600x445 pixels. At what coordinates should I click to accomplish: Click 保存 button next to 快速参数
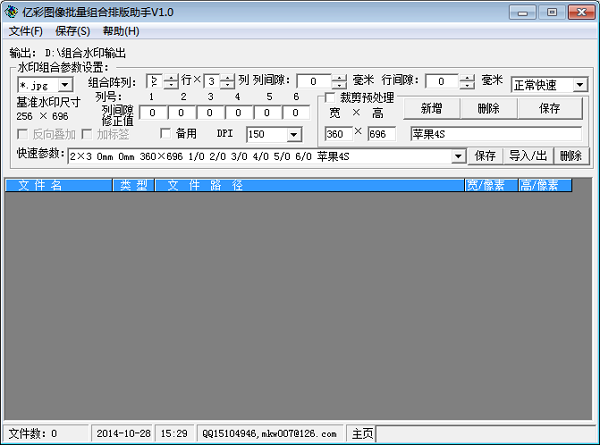coord(485,156)
